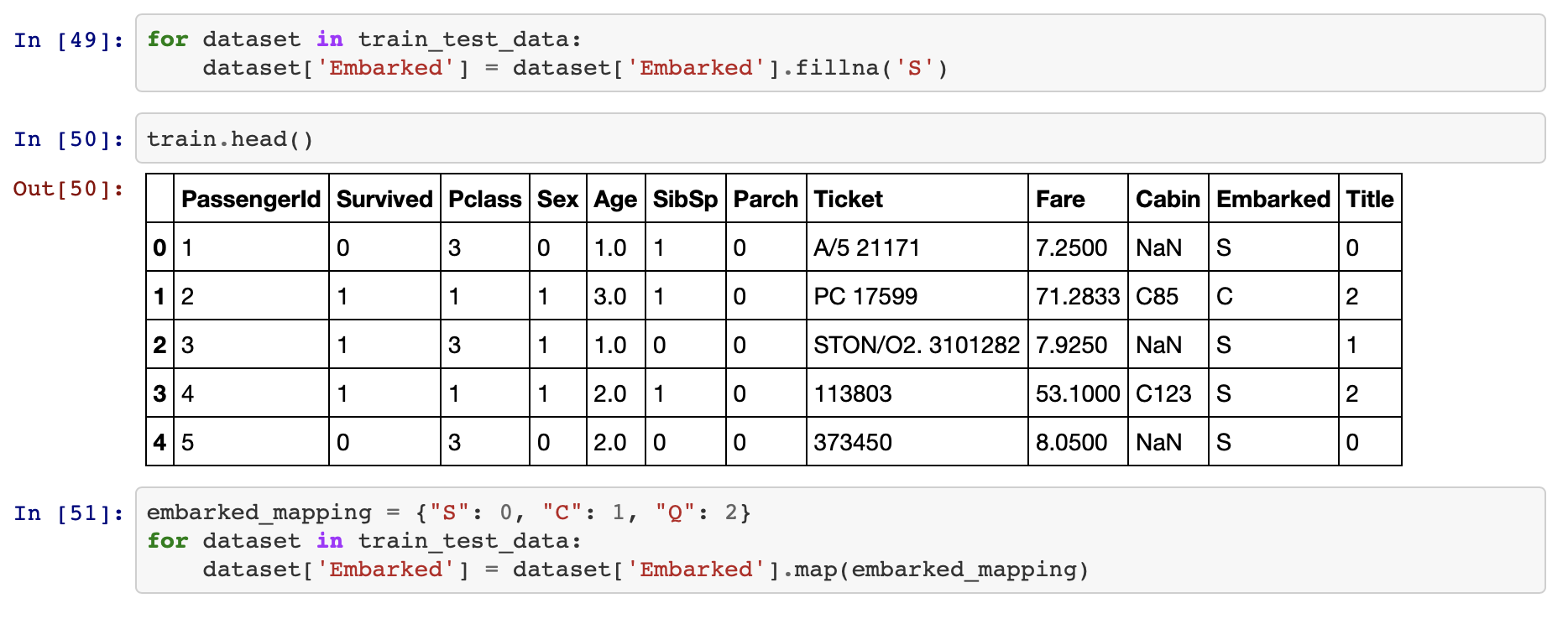
Task: Click the Pclass column header
Action: 485,199
